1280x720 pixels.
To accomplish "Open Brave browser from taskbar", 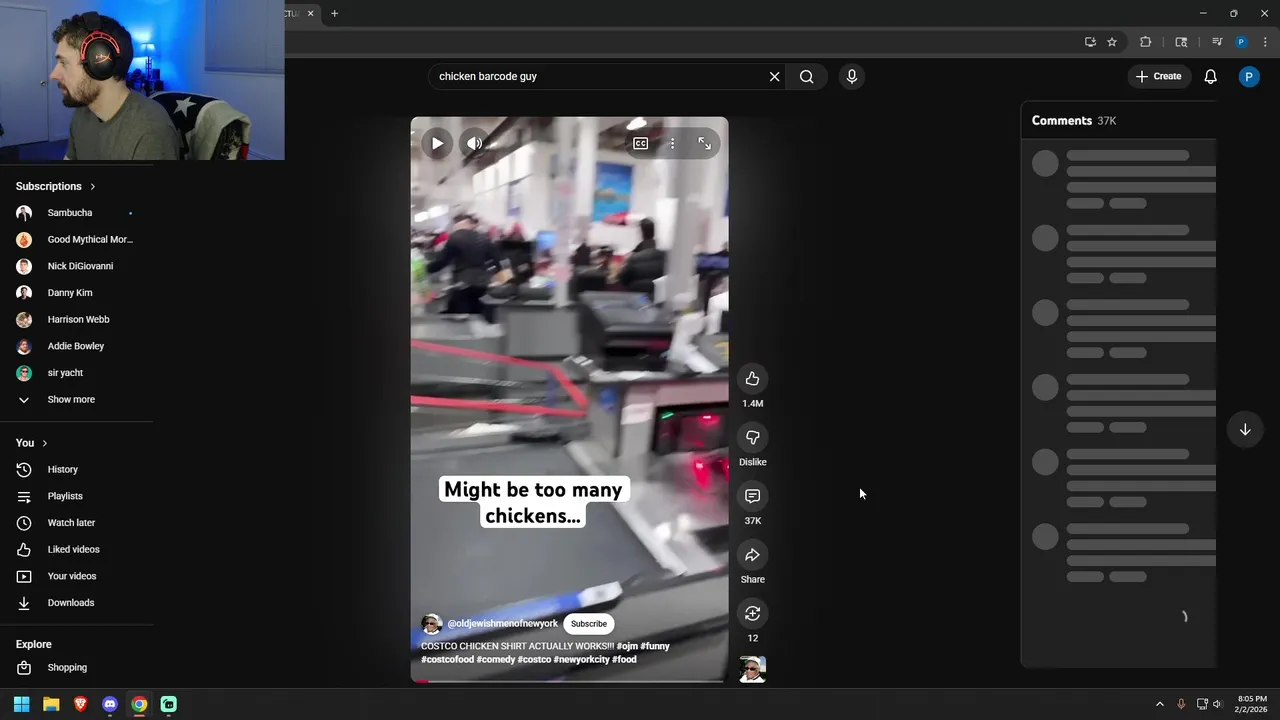I will [80, 704].
